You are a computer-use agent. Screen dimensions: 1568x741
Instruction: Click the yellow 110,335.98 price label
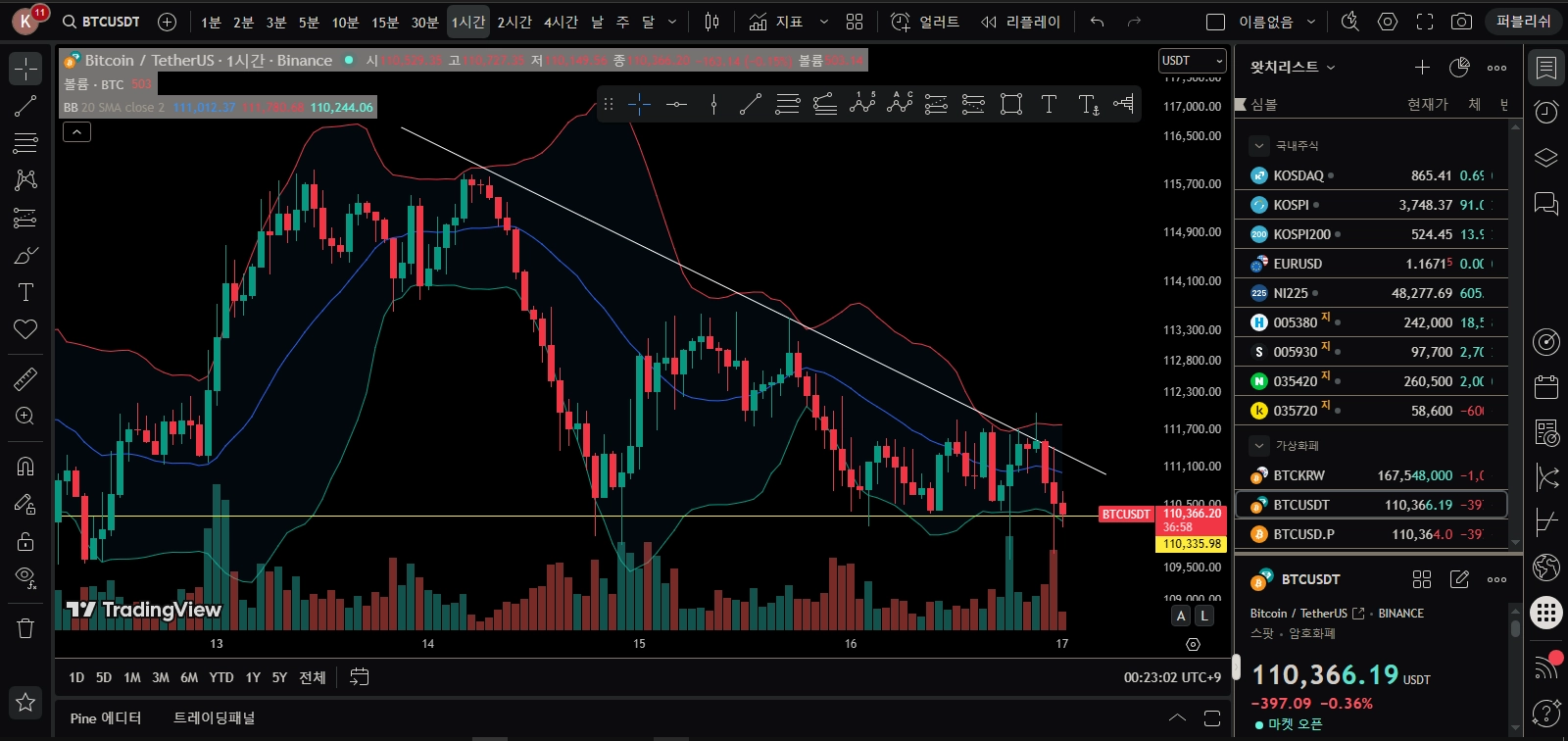point(1192,544)
